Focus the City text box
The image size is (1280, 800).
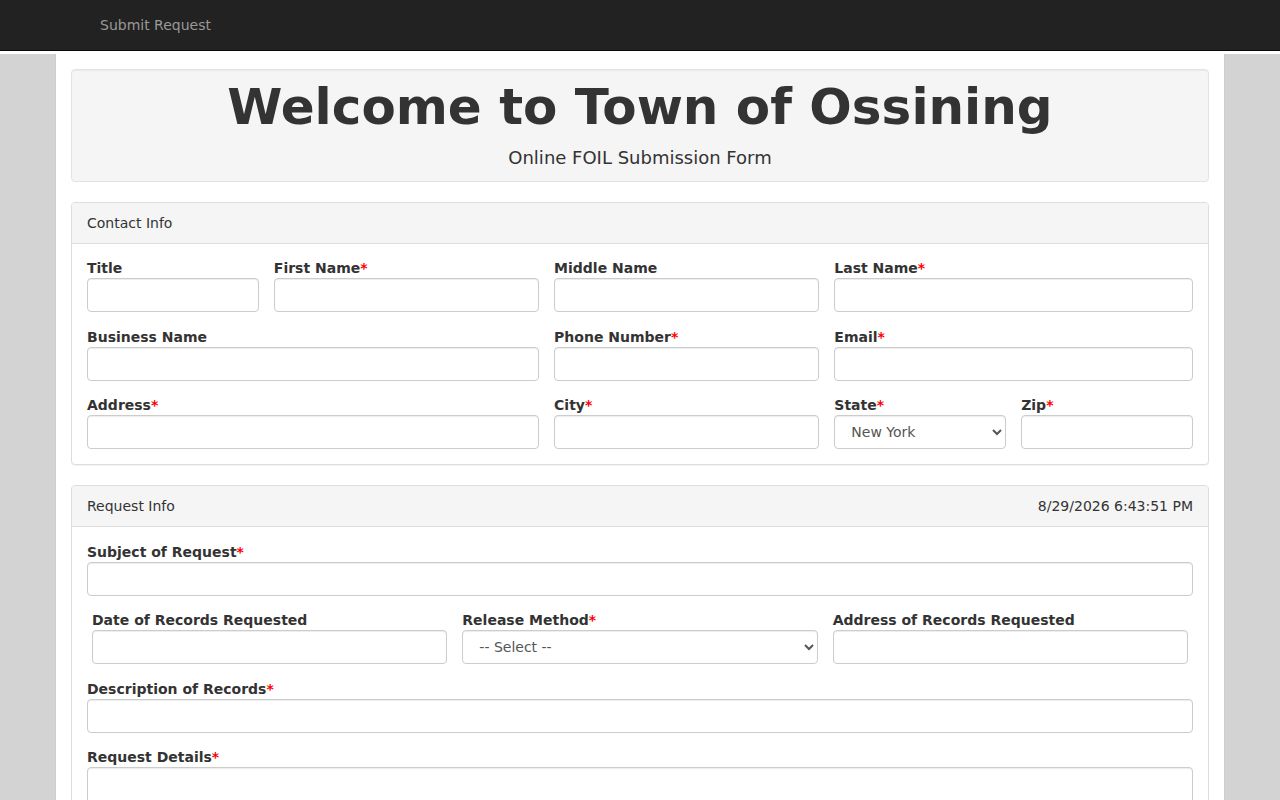coord(686,432)
